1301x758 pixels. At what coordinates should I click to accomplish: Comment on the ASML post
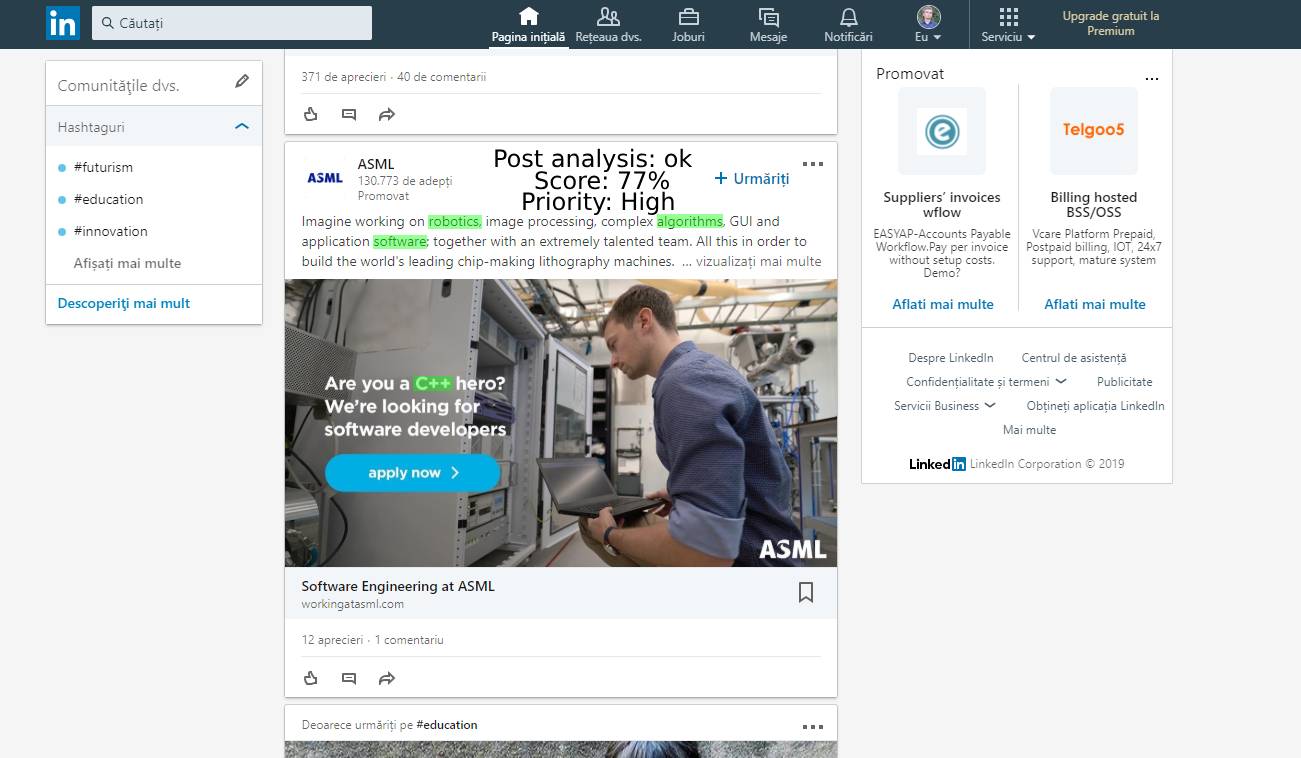point(349,678)
